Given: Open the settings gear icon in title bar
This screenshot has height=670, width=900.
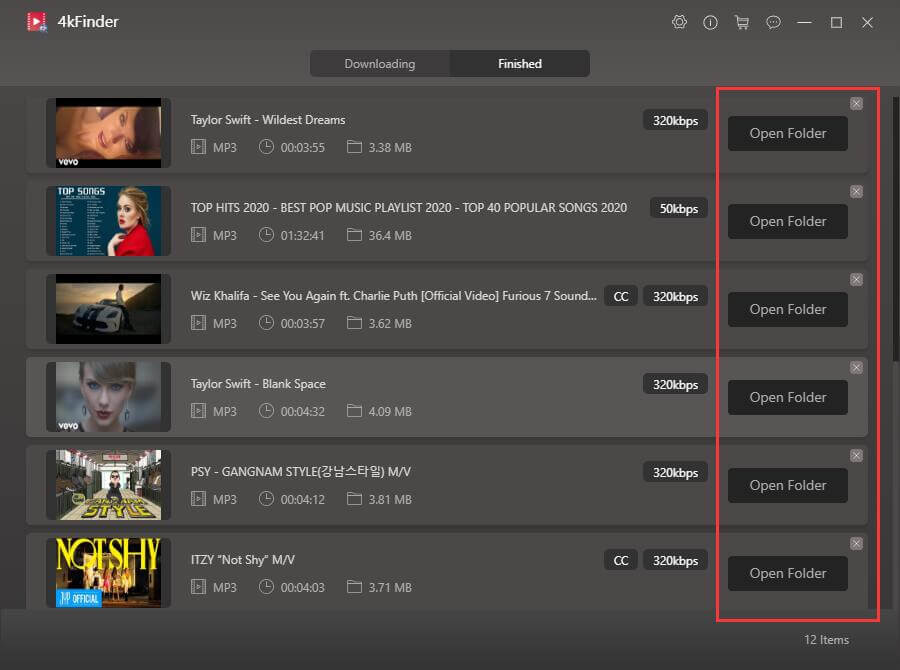Looking at the screenshot, I should 680,22.
